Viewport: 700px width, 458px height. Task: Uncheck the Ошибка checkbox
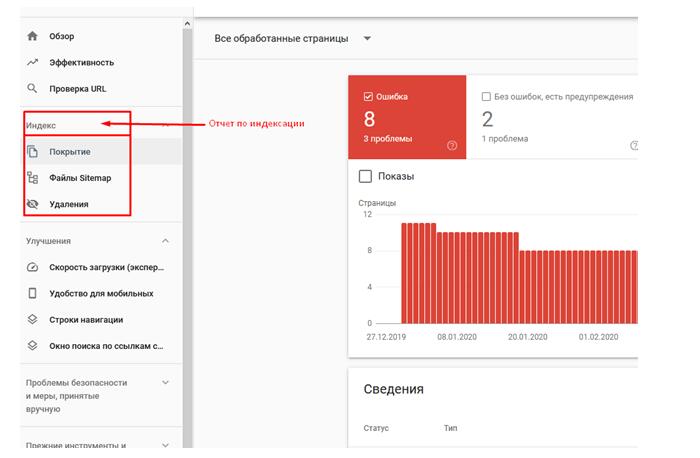[x=368, y=97]
